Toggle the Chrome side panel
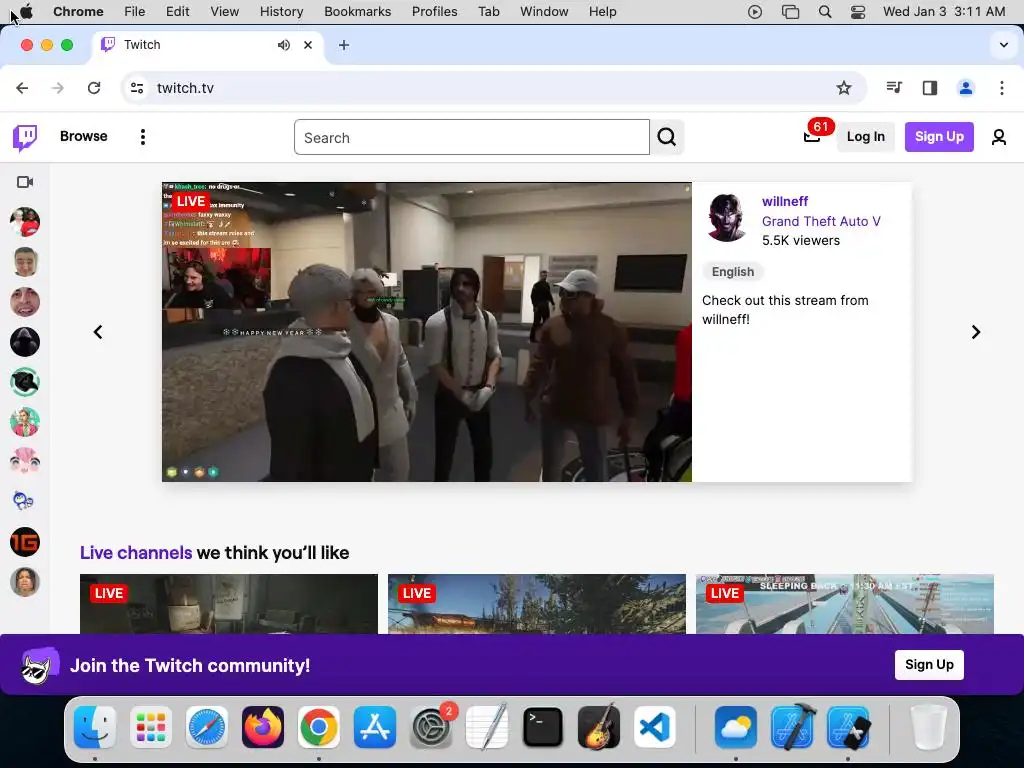Screen dimensions: 1024x768 (930, 88)
